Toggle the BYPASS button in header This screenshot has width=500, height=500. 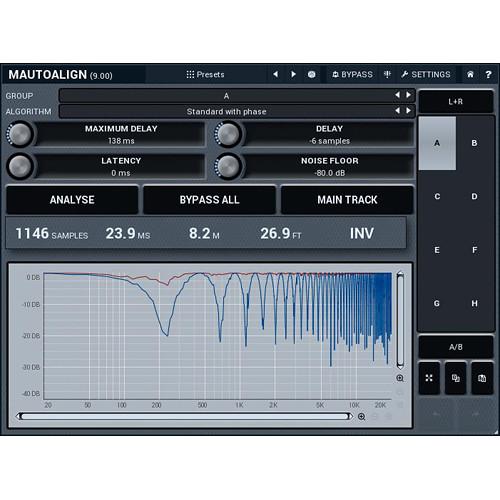[352, 74]
